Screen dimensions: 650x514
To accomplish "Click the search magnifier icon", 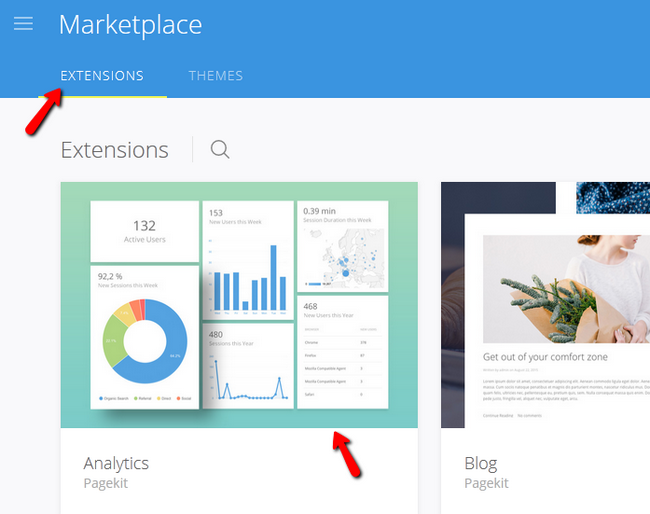I will coord(220,150).
